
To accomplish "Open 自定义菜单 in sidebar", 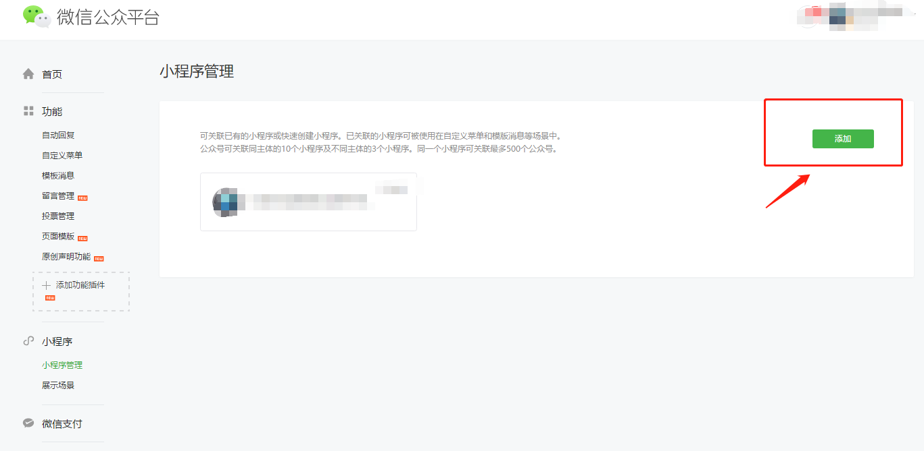I will [62, 156].
